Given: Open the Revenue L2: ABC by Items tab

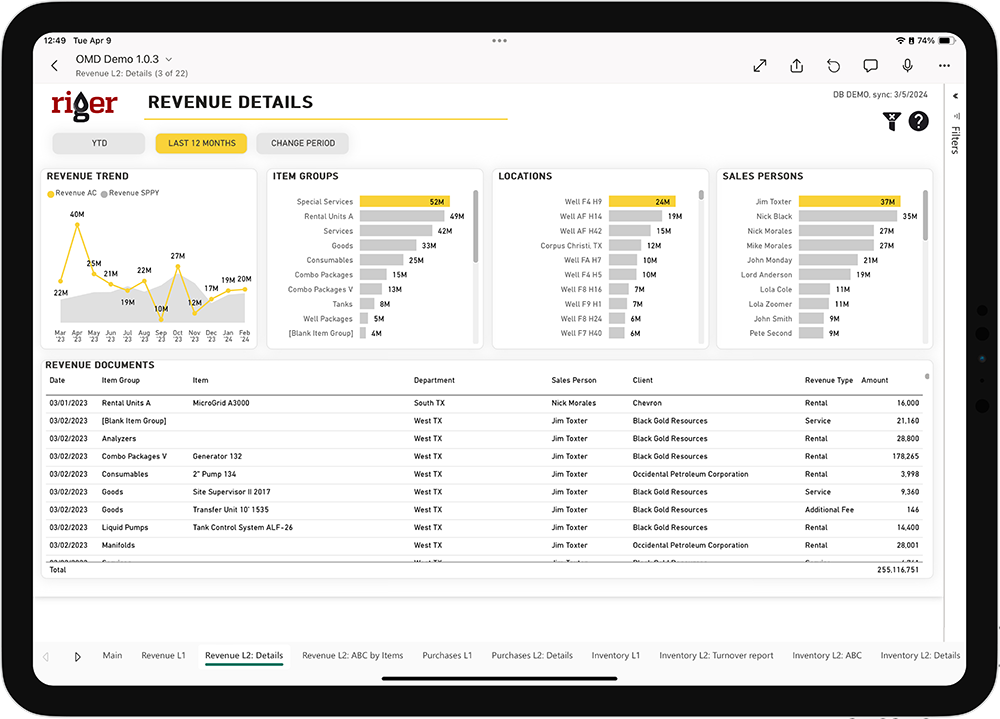Looking at the screenshot, I should pos(353,656).
